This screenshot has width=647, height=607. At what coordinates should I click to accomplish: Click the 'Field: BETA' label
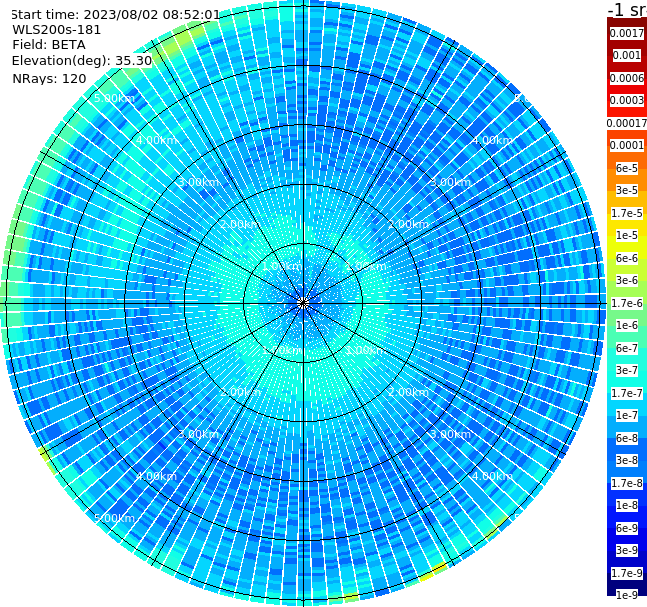(x=49, y=45)
